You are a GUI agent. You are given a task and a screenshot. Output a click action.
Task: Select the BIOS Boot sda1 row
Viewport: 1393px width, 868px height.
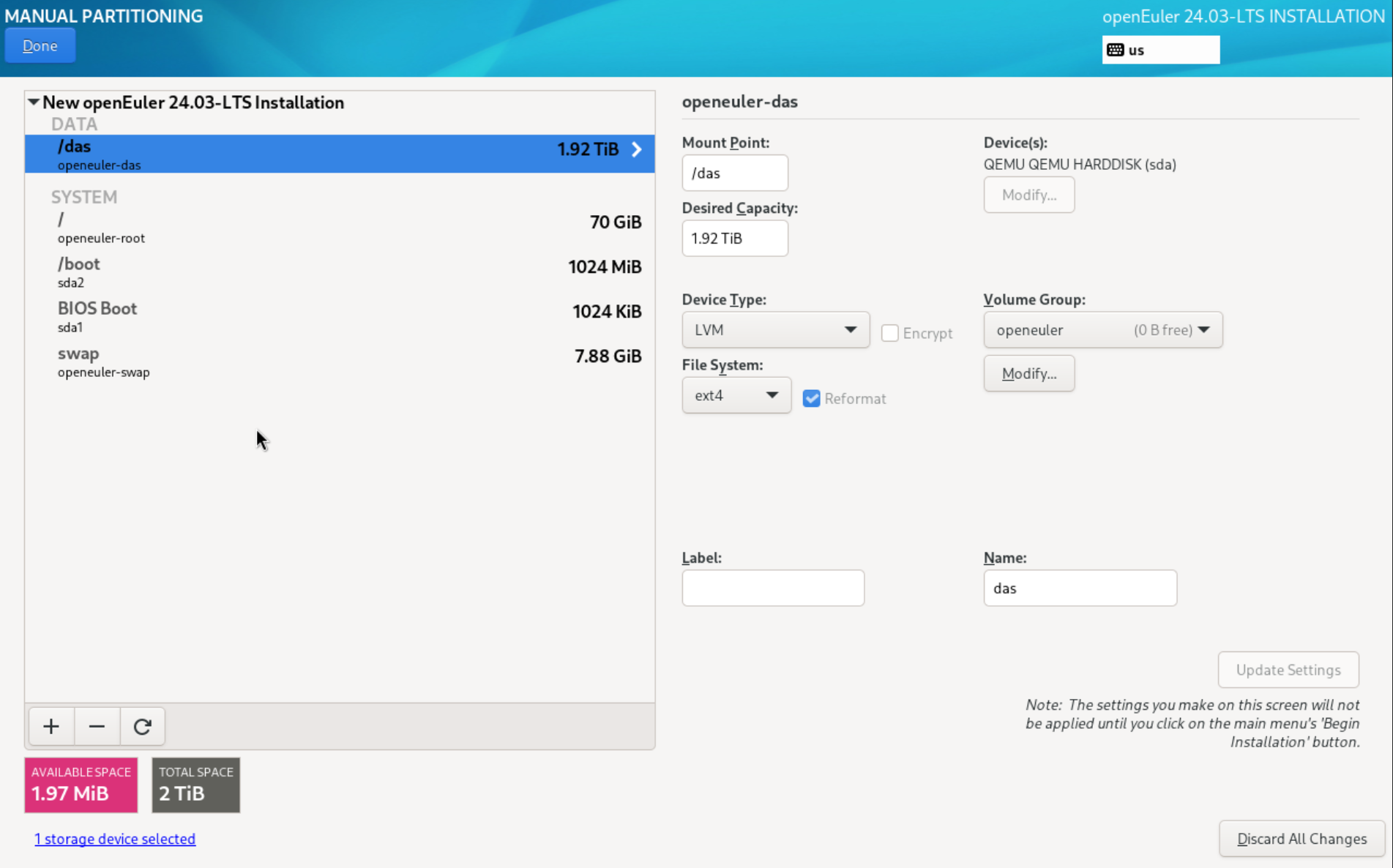pyautogui.click(x=340, y=317)
